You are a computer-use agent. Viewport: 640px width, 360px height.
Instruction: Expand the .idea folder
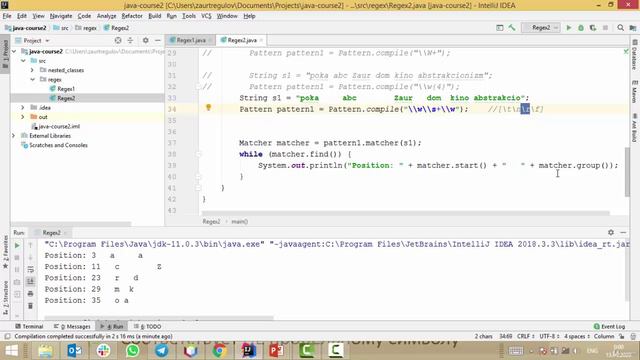(23, 107)
